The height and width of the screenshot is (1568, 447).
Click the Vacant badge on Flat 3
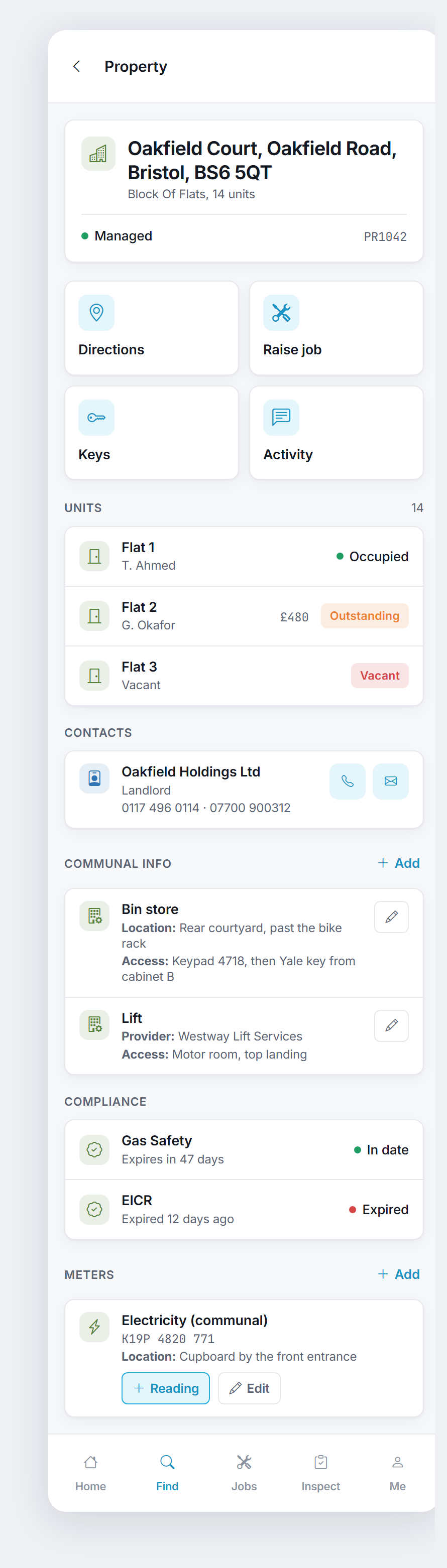point(379,676)
